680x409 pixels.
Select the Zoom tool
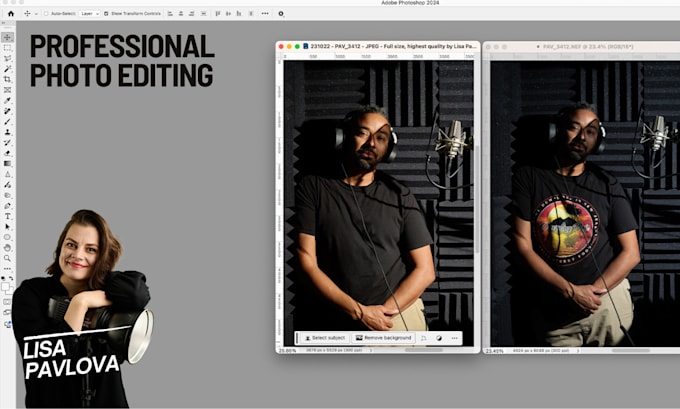(x=7, y=258)
